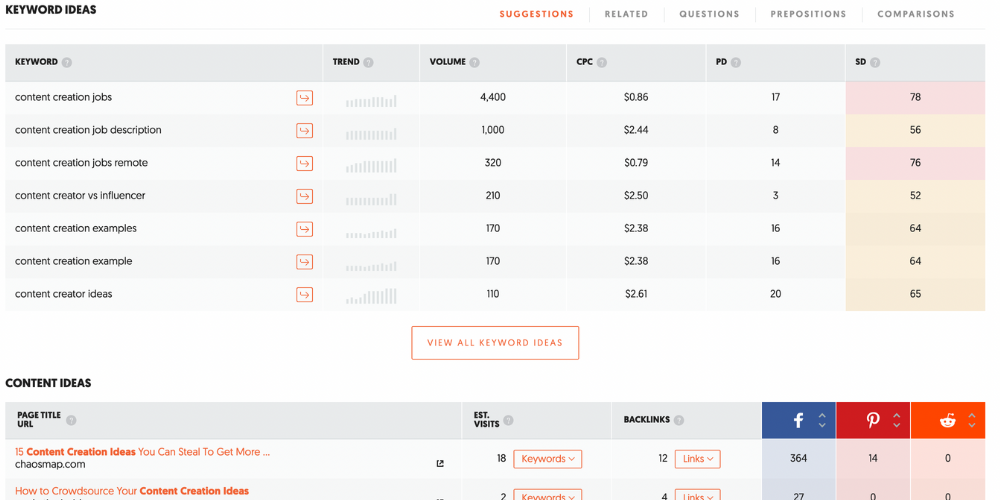Select keyword 'content creation job description'
The height and width of the screenshot is (500, 1000).
coord(88,130)
